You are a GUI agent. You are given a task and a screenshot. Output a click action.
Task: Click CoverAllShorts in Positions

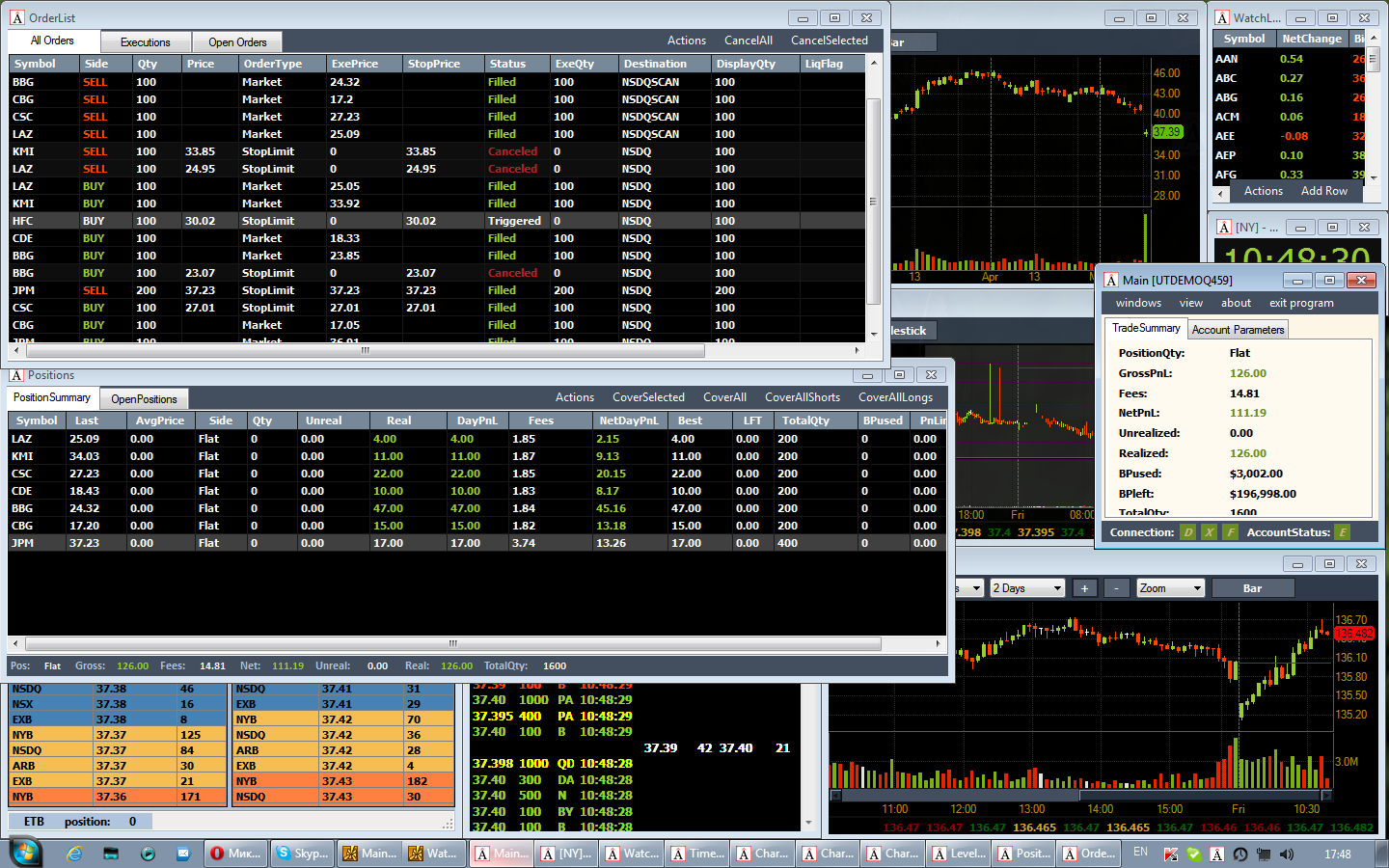click(803, 397)
